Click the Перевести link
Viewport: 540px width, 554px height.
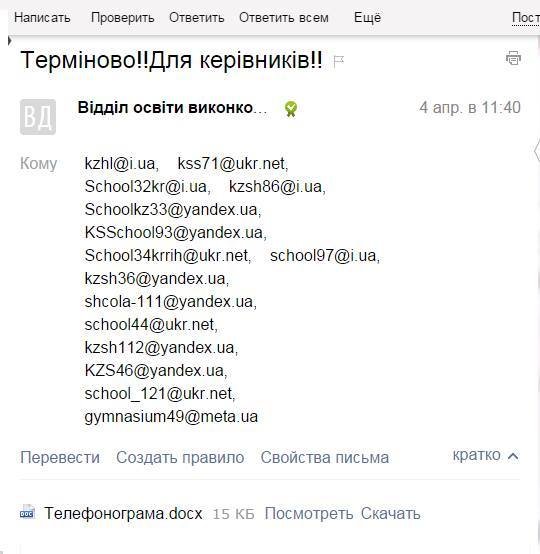coord(60,458)
